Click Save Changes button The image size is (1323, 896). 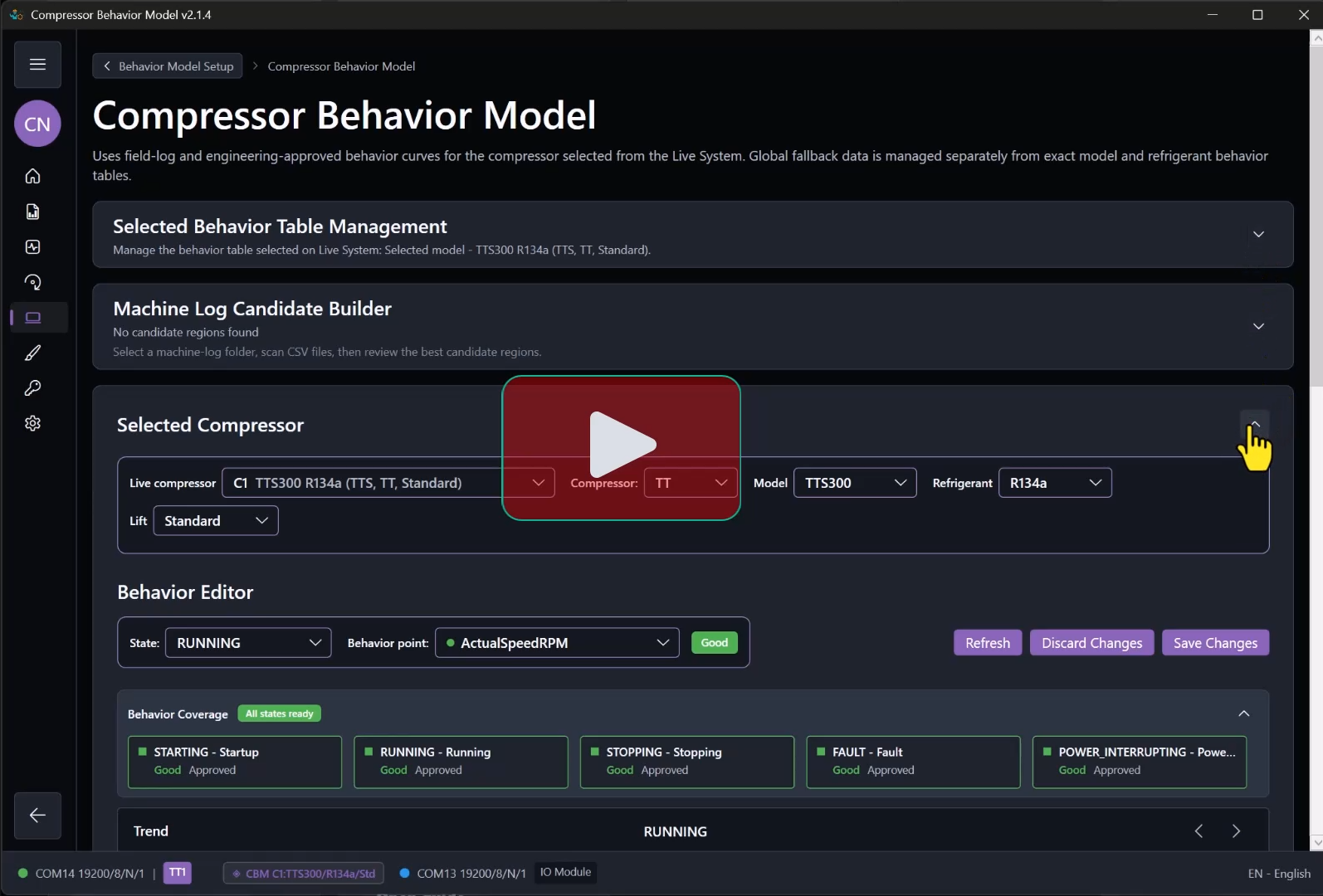[x=1215, y=643]
